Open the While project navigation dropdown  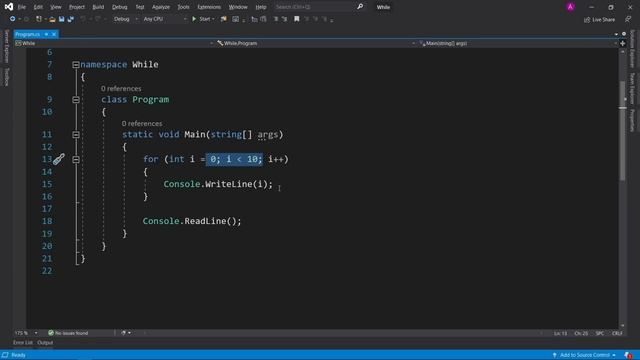coord(114,43)
